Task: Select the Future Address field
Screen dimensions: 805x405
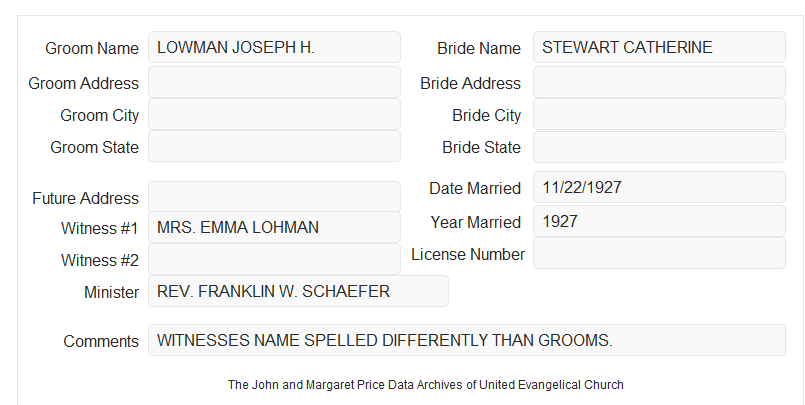Action: tap(274, 197)
